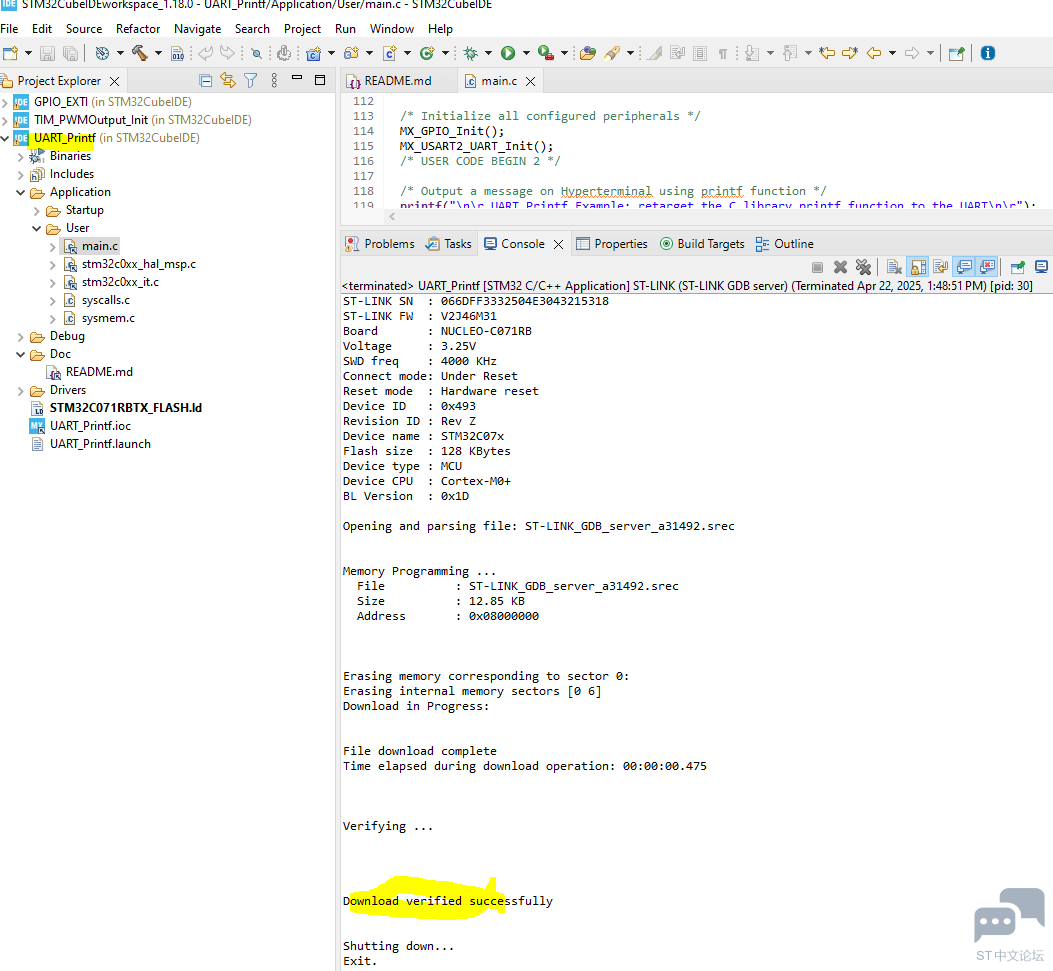Expand the GPIO_EXTI project node
This screenshot has width=1053, height=971.
5,103
